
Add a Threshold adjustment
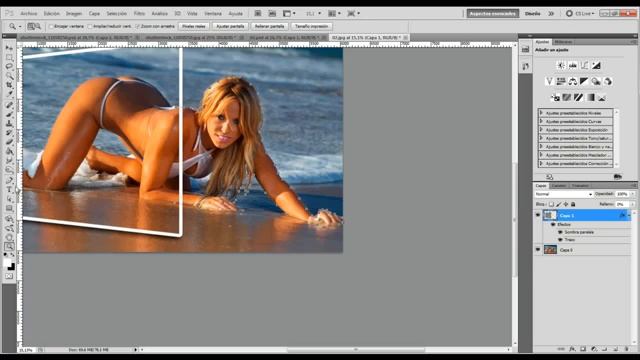point(578,98)
